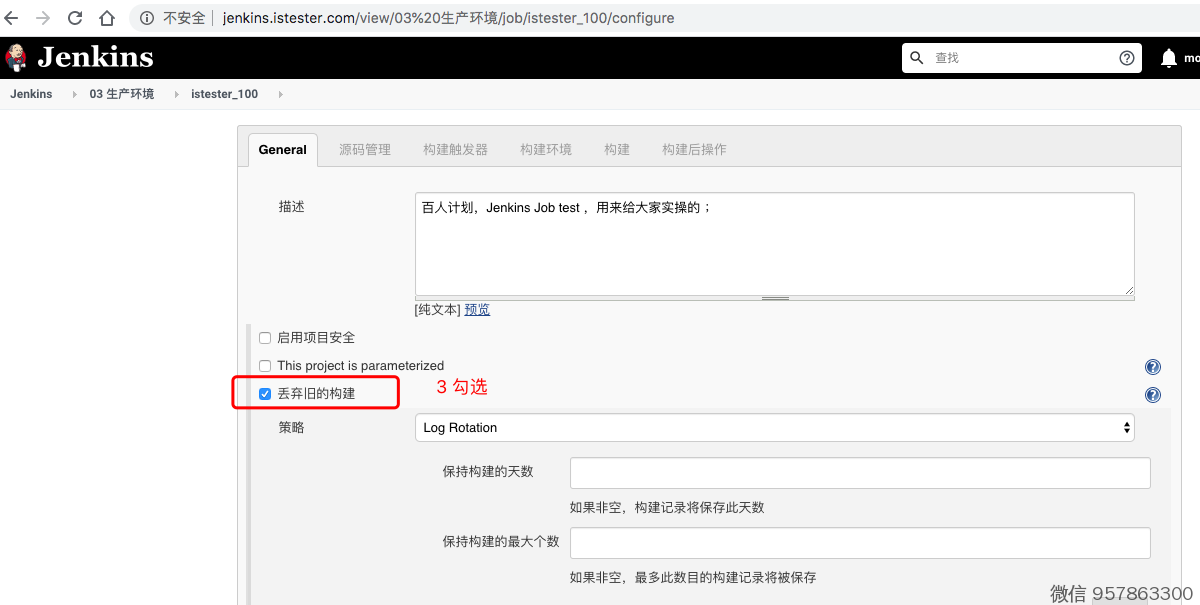1200x605 pixels.
Task: Expand the breadcrumb arrow after istester_100
Action: [280, 94]
